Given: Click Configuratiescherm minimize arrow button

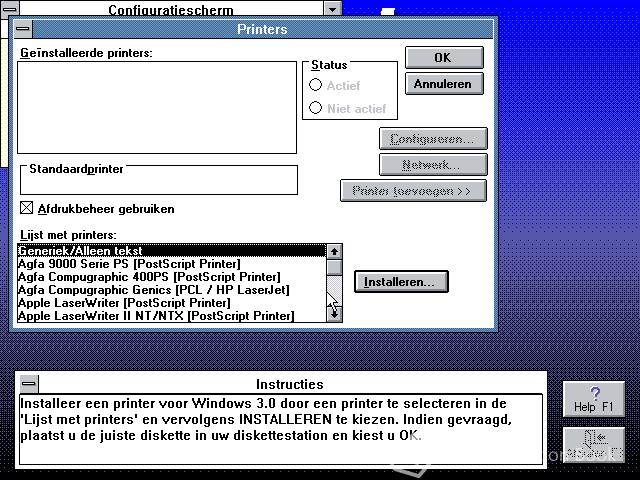Looking at the screenshot, I should point(333,9).
